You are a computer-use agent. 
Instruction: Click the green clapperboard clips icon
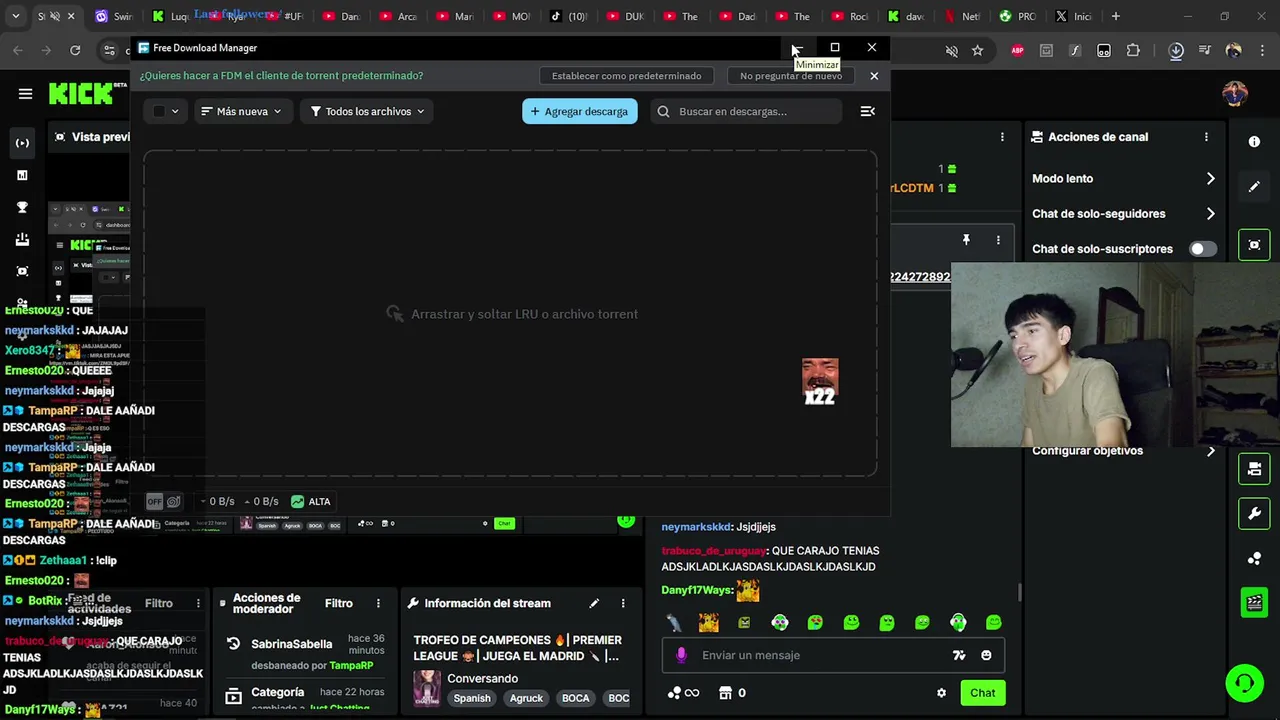[x=1254, y=603]
